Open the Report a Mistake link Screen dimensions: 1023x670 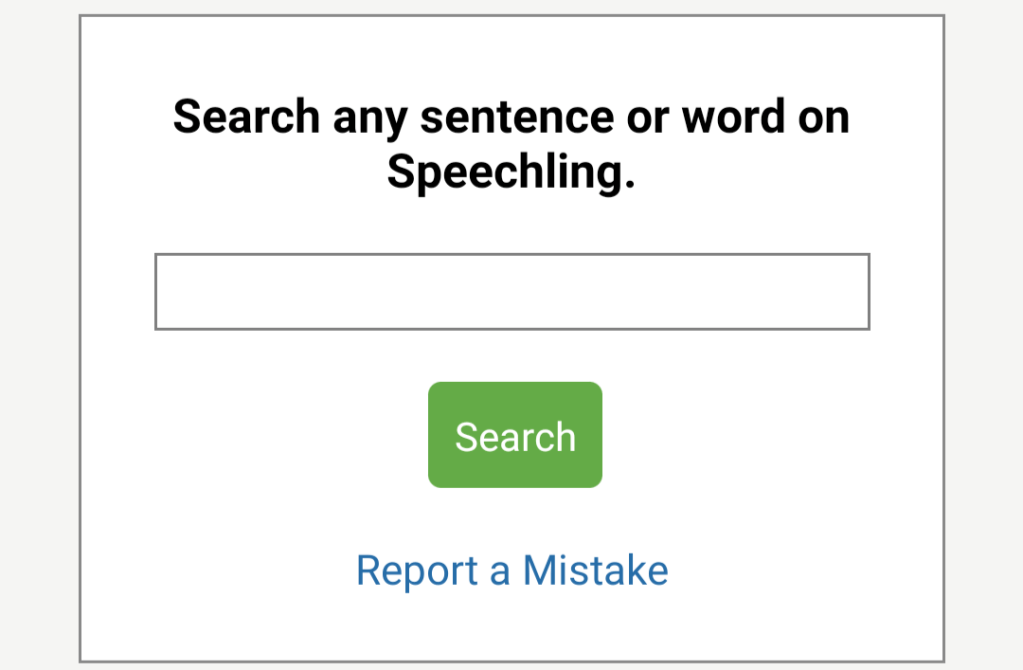[x=512, y=570]
